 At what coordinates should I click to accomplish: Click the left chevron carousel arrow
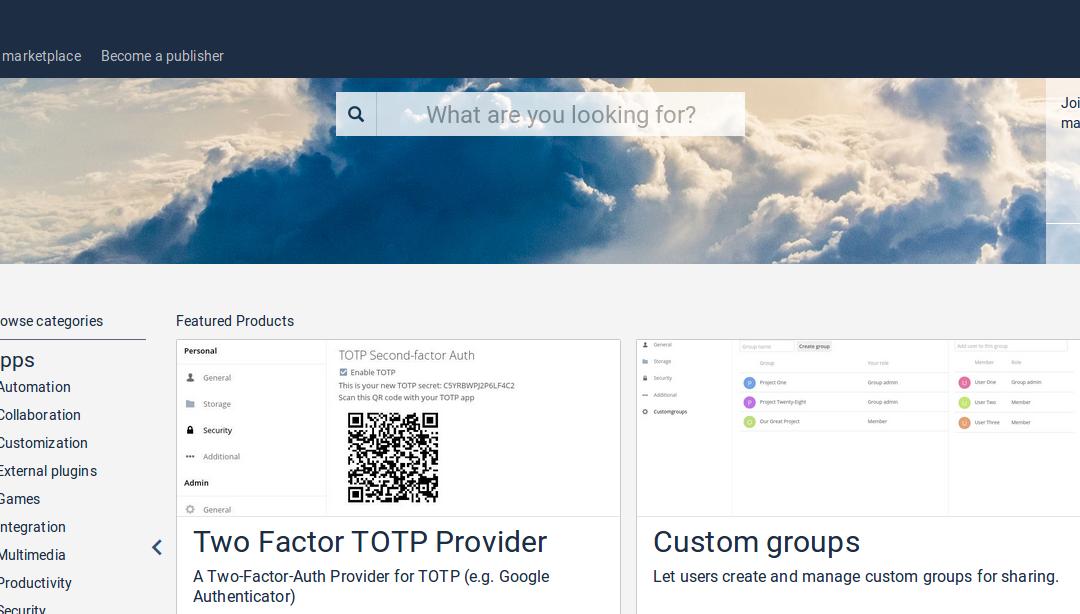click(157, 547)
